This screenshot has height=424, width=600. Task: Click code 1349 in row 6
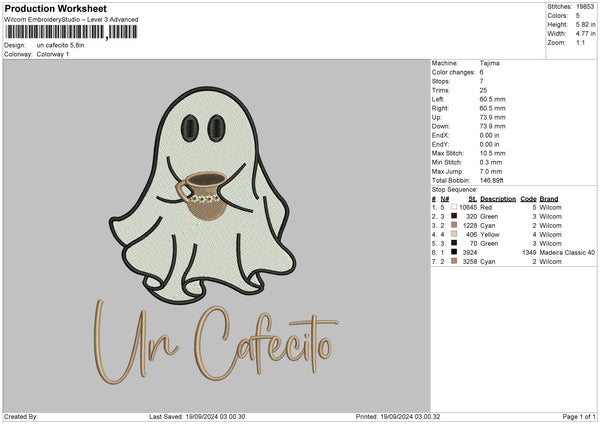coord(529,253)
